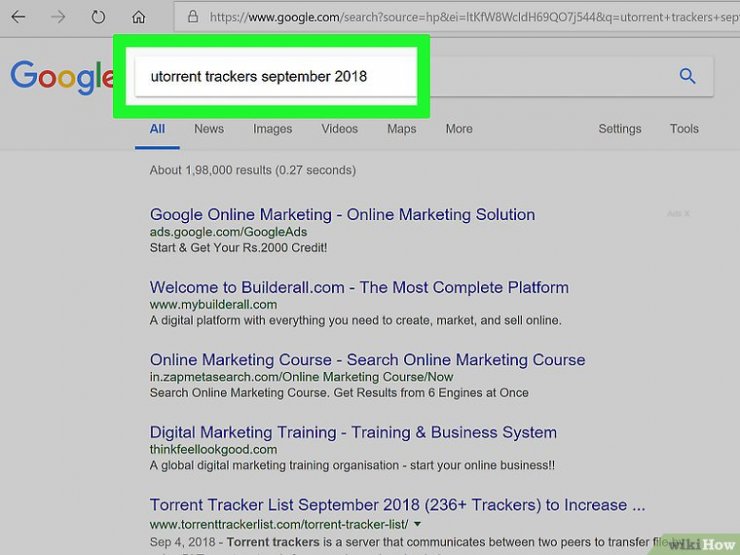Click 'Start & Get Your Rs.2000 Credit!' text

(238, 248)
